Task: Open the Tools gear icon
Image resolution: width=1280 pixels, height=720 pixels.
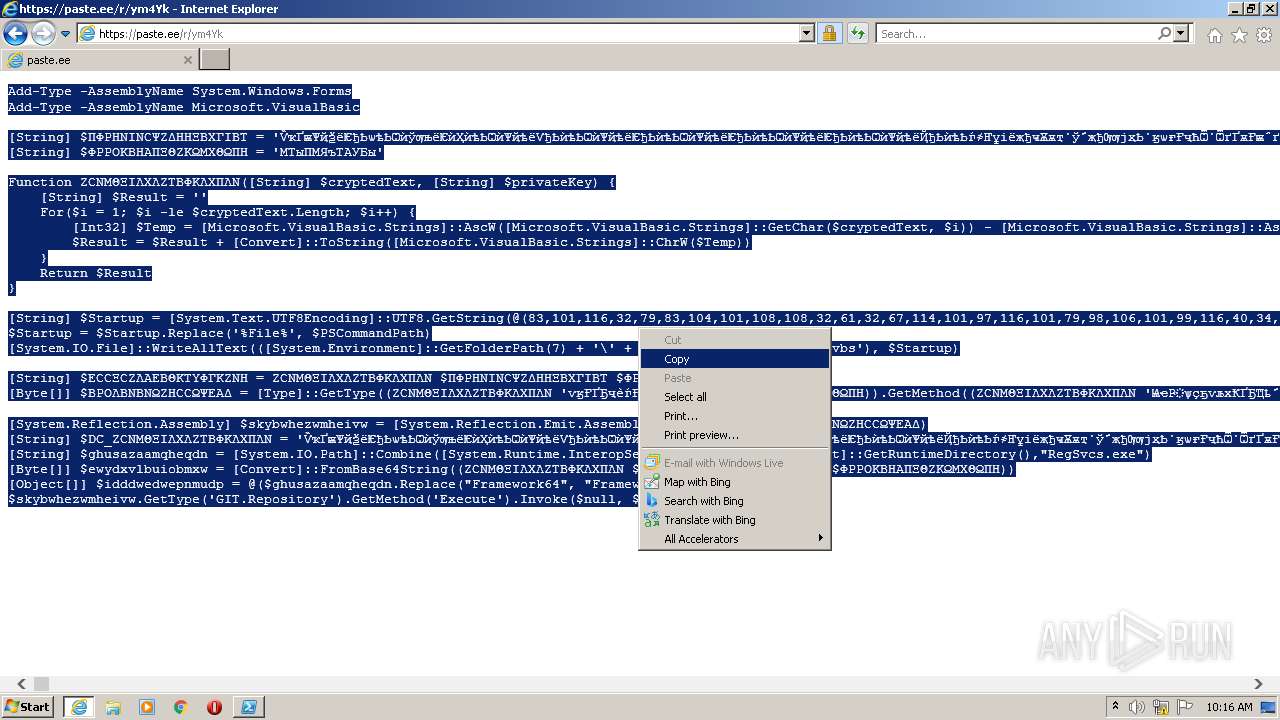Action: click(x=1264, y=35)
